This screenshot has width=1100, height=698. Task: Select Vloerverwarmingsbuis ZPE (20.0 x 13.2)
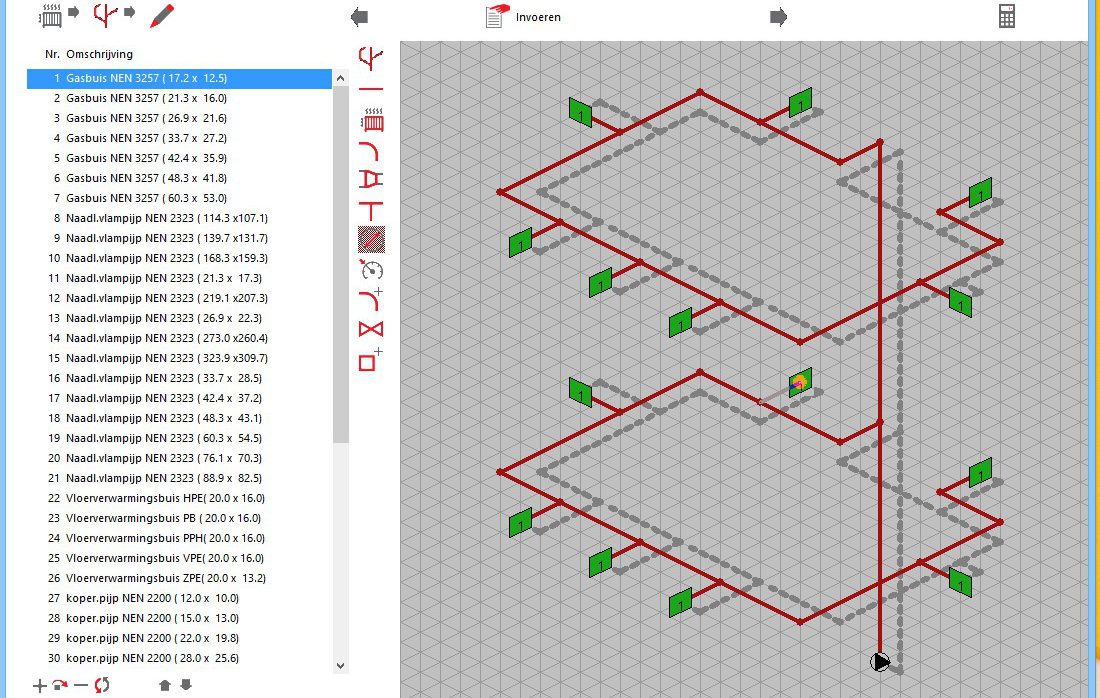click(x=179, y=578)
